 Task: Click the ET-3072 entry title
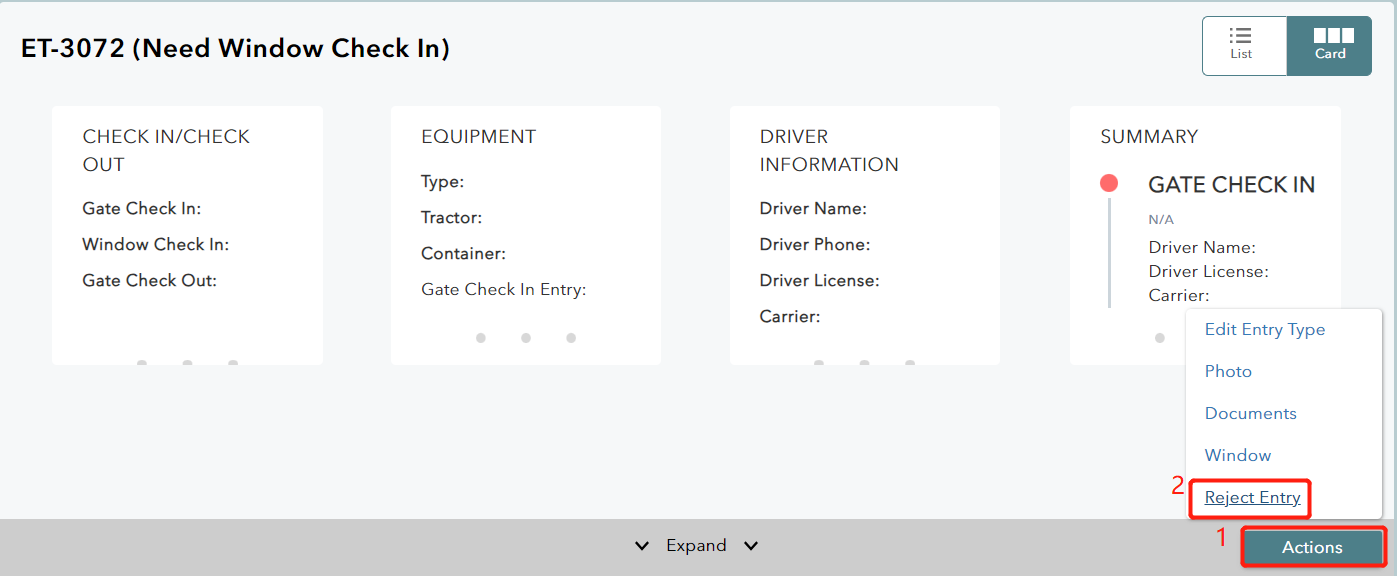pyautogui.click(x=235, y=48)
